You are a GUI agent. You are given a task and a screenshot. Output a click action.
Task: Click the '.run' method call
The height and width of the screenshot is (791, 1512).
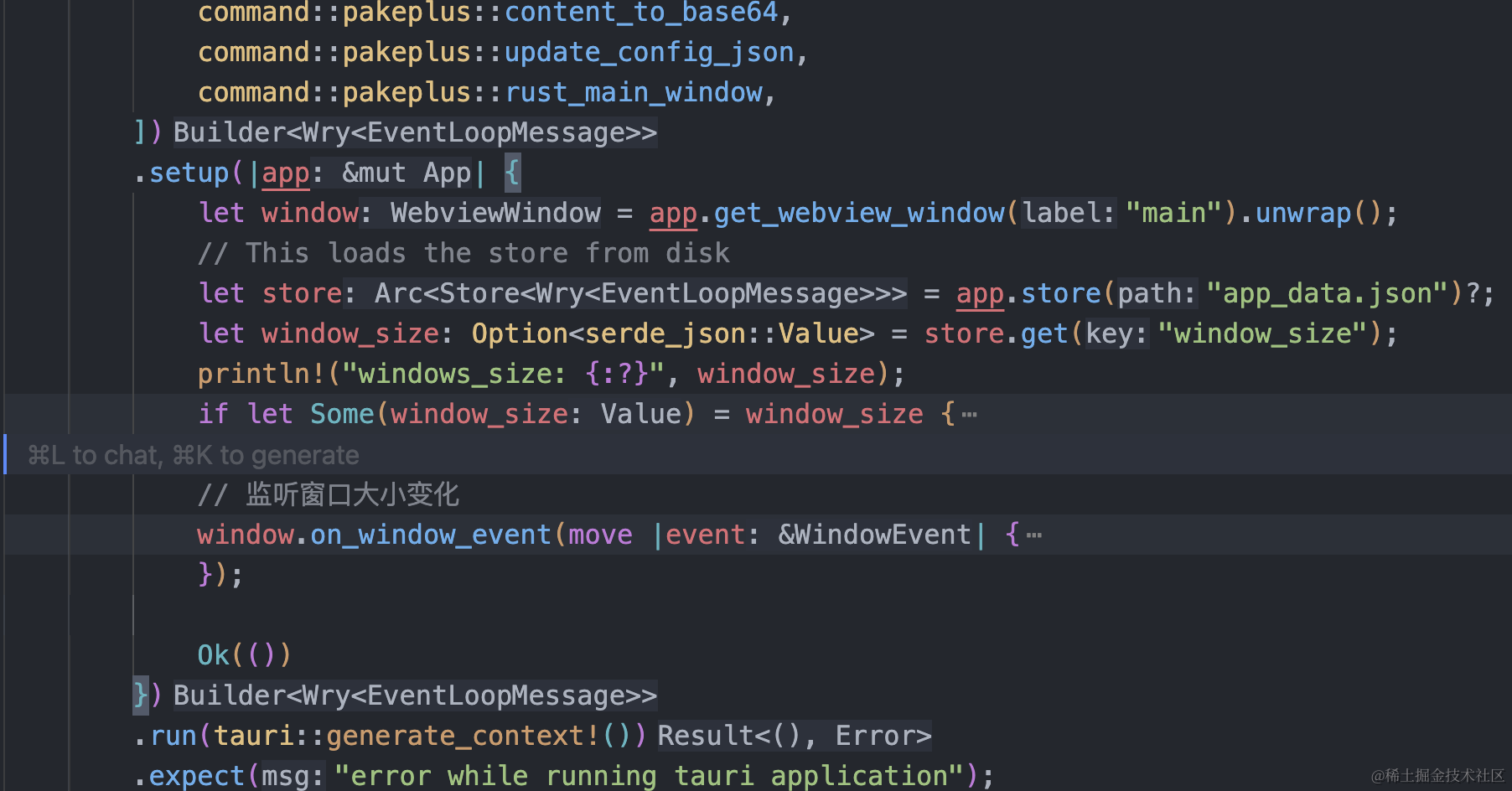(x=165, y=736)
